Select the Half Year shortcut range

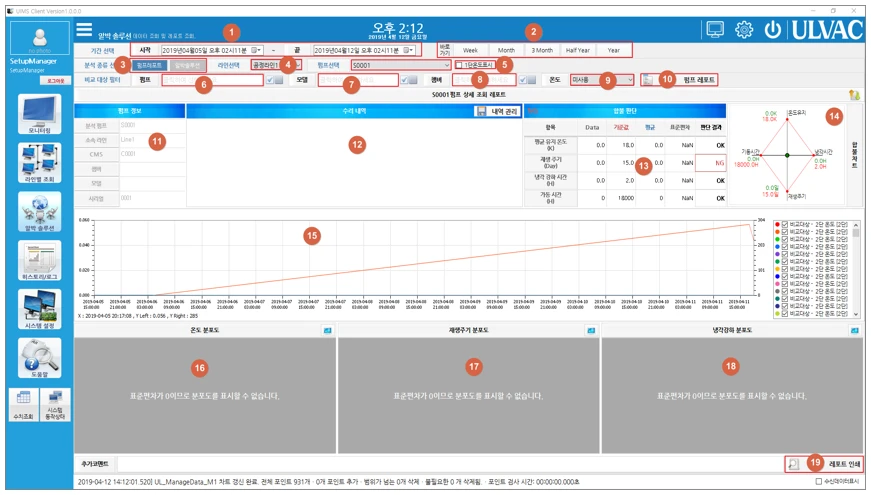click(x=578, y=50)
